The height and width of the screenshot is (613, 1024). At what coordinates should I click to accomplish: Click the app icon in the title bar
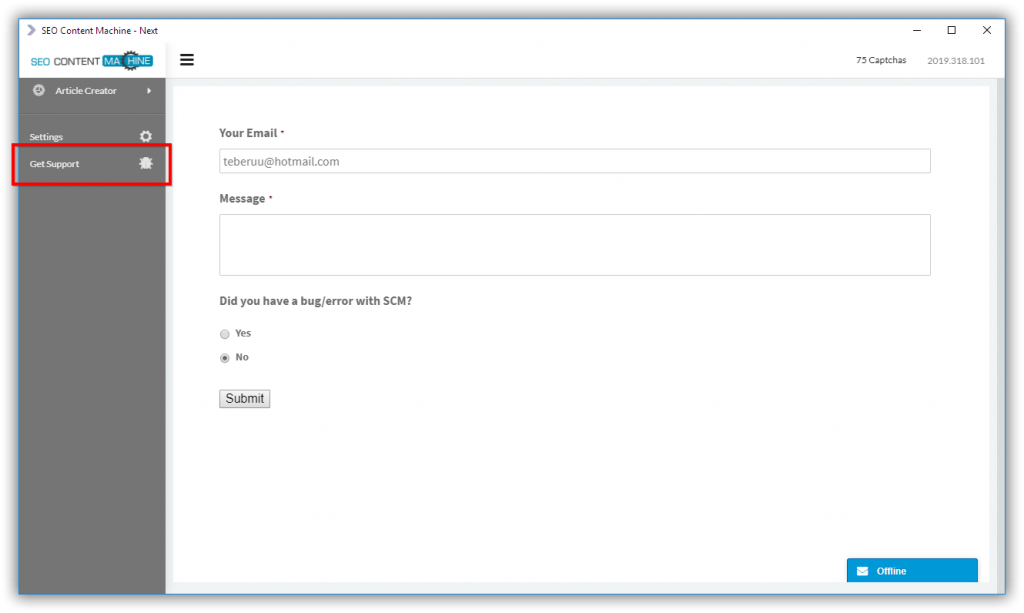[x=31, y=30]
